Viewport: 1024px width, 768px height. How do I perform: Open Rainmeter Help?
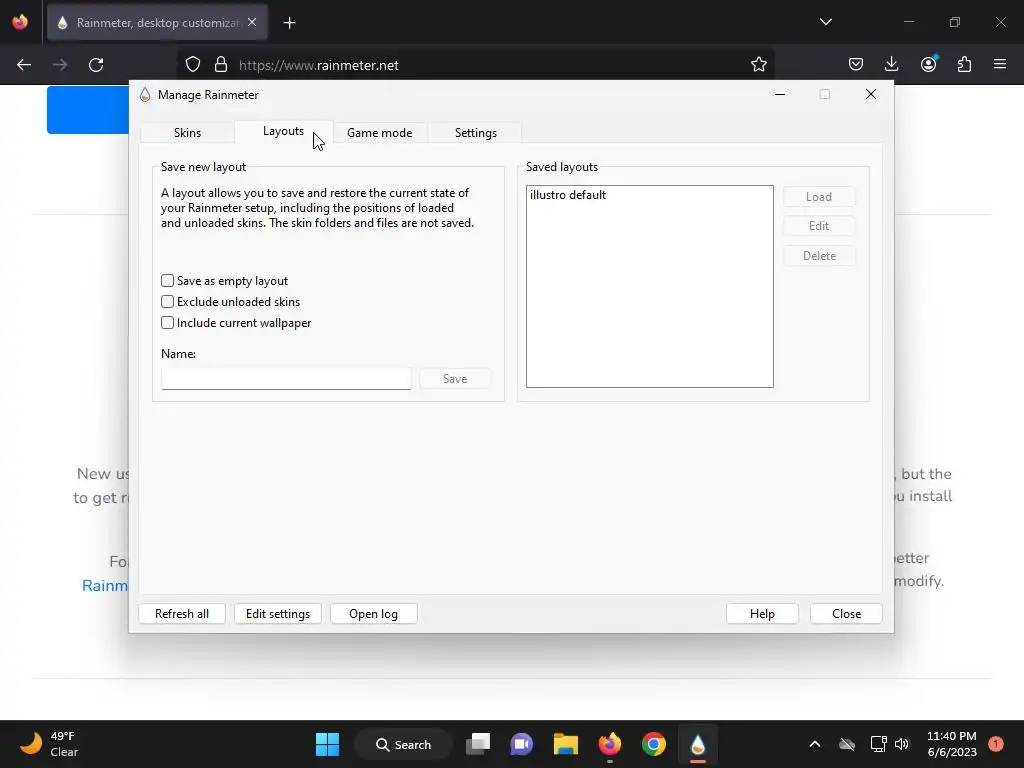[762, 614]
